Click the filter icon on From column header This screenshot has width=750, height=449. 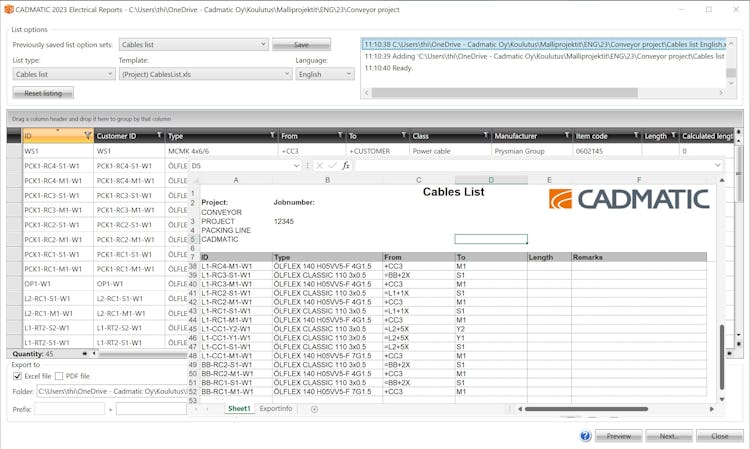tap(340, 136)
